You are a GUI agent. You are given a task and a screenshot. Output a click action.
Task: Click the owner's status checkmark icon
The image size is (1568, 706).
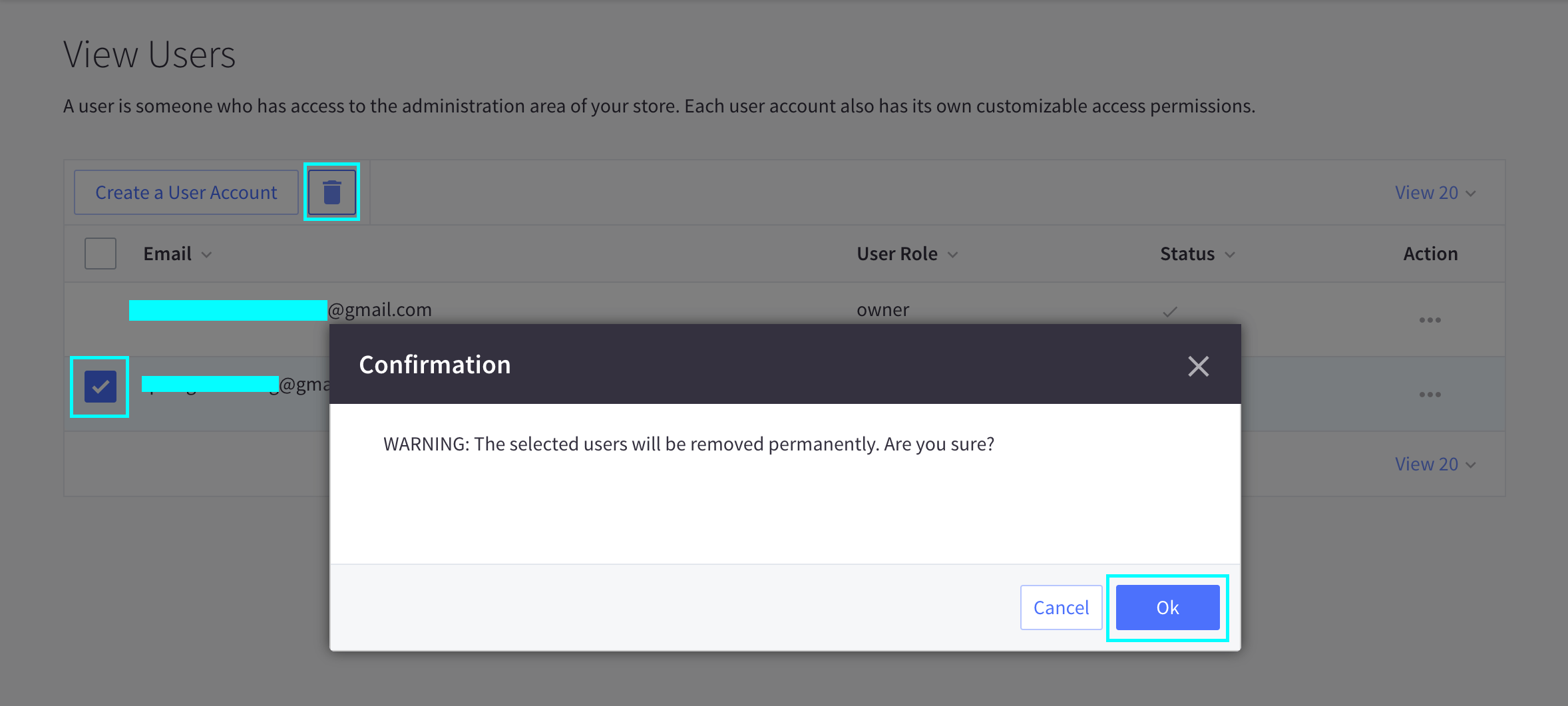[x=1169, y=311]
